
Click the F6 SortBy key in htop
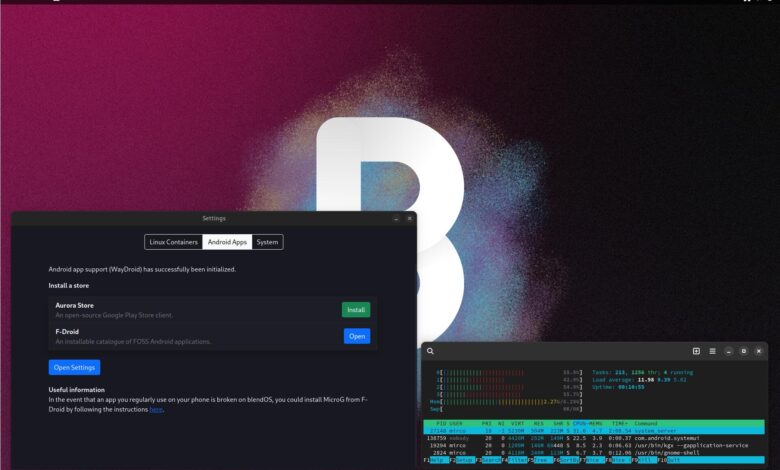(x=567, y=460)
